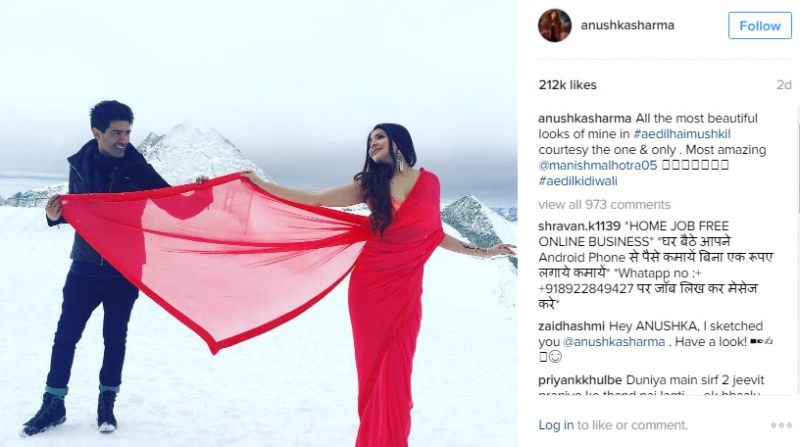Image resolution: width=800 pixels, height=447 pixels.
Task: Click the pointing-hand emoji in zaidhashmi's comment
Action: click(767, 341)
